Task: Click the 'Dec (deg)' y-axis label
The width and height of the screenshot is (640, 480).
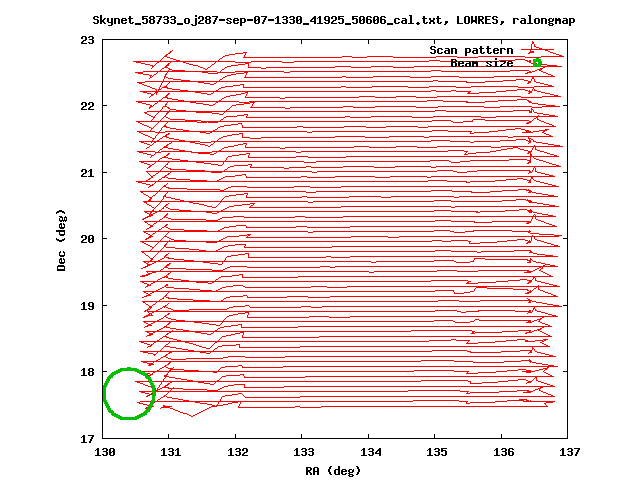Action: tap(61, 240)
